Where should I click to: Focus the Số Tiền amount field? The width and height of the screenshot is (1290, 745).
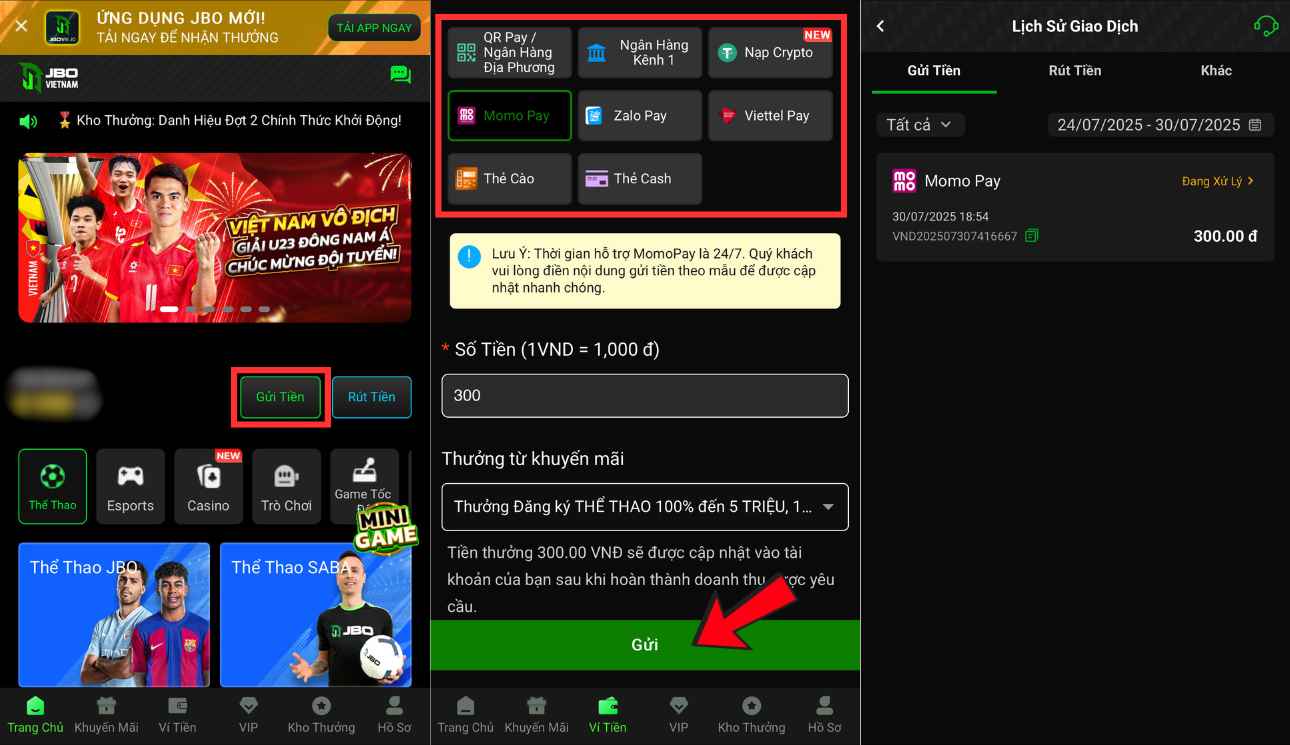pyautogui.click(x=645, y=396)
